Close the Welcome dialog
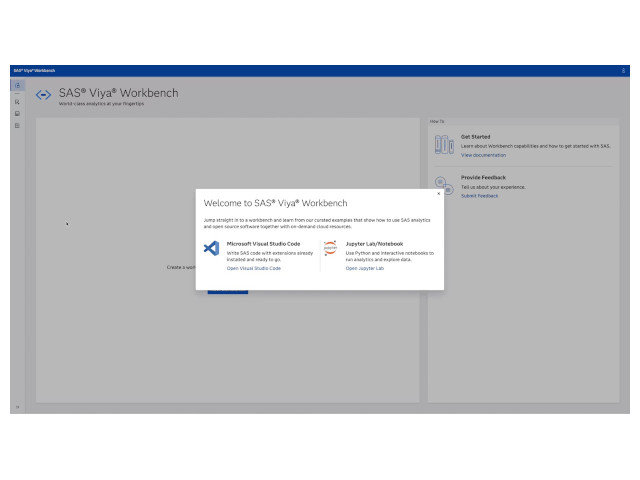Screen dimensions: 640x480 [x=438, y=194]
